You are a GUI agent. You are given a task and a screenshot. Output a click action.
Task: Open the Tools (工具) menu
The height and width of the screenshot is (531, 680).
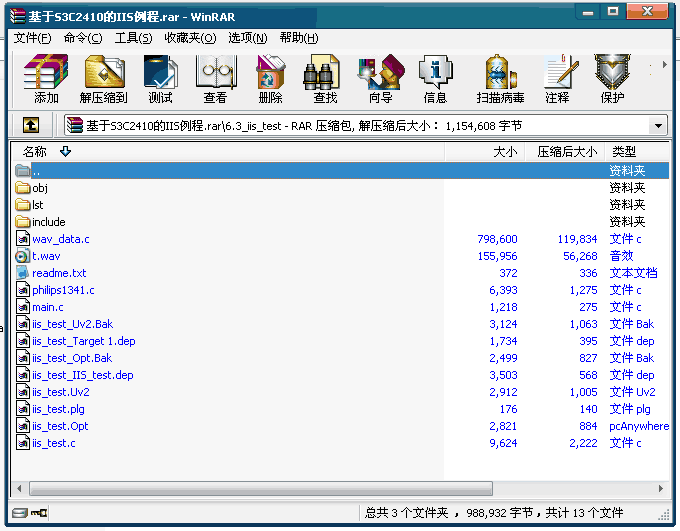tap(133, 38)
